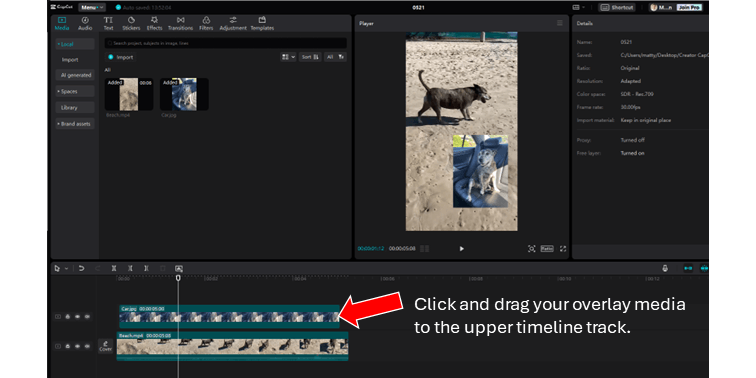
Task: Redo the last action
Action: (97, 269)
